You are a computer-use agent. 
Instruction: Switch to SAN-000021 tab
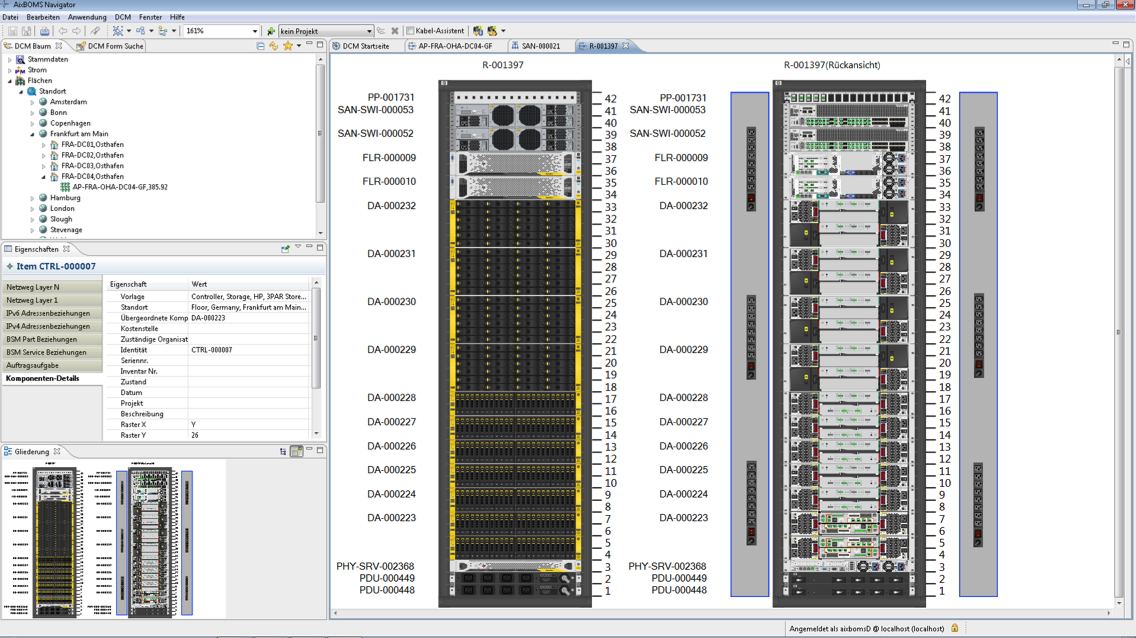pos(535,46)
